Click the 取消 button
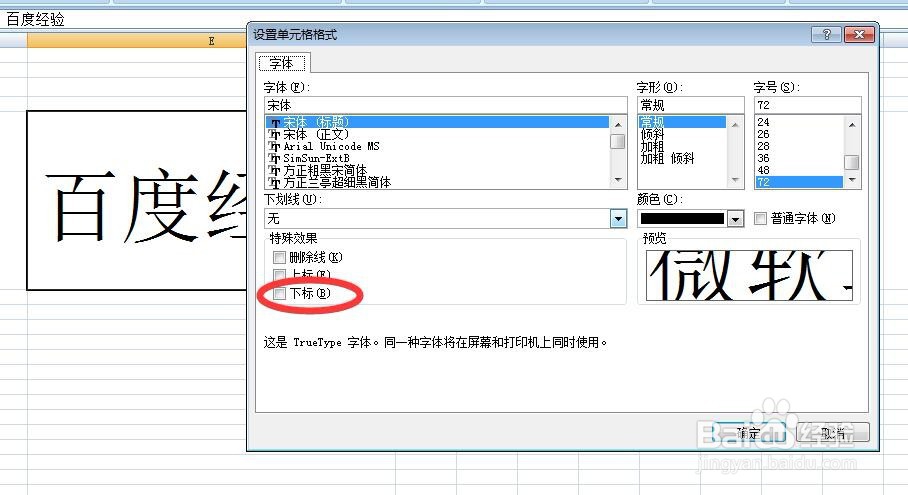Screen dimensions: 908x495 coord(833,432)
